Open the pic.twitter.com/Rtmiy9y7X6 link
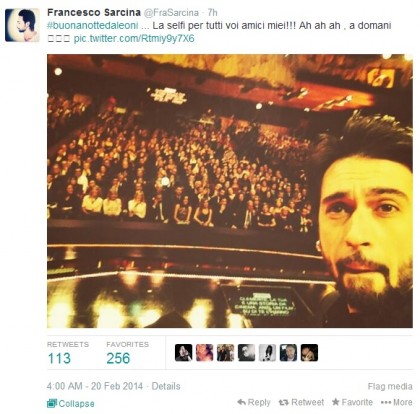The image size is (420, 414). [134, 38]
